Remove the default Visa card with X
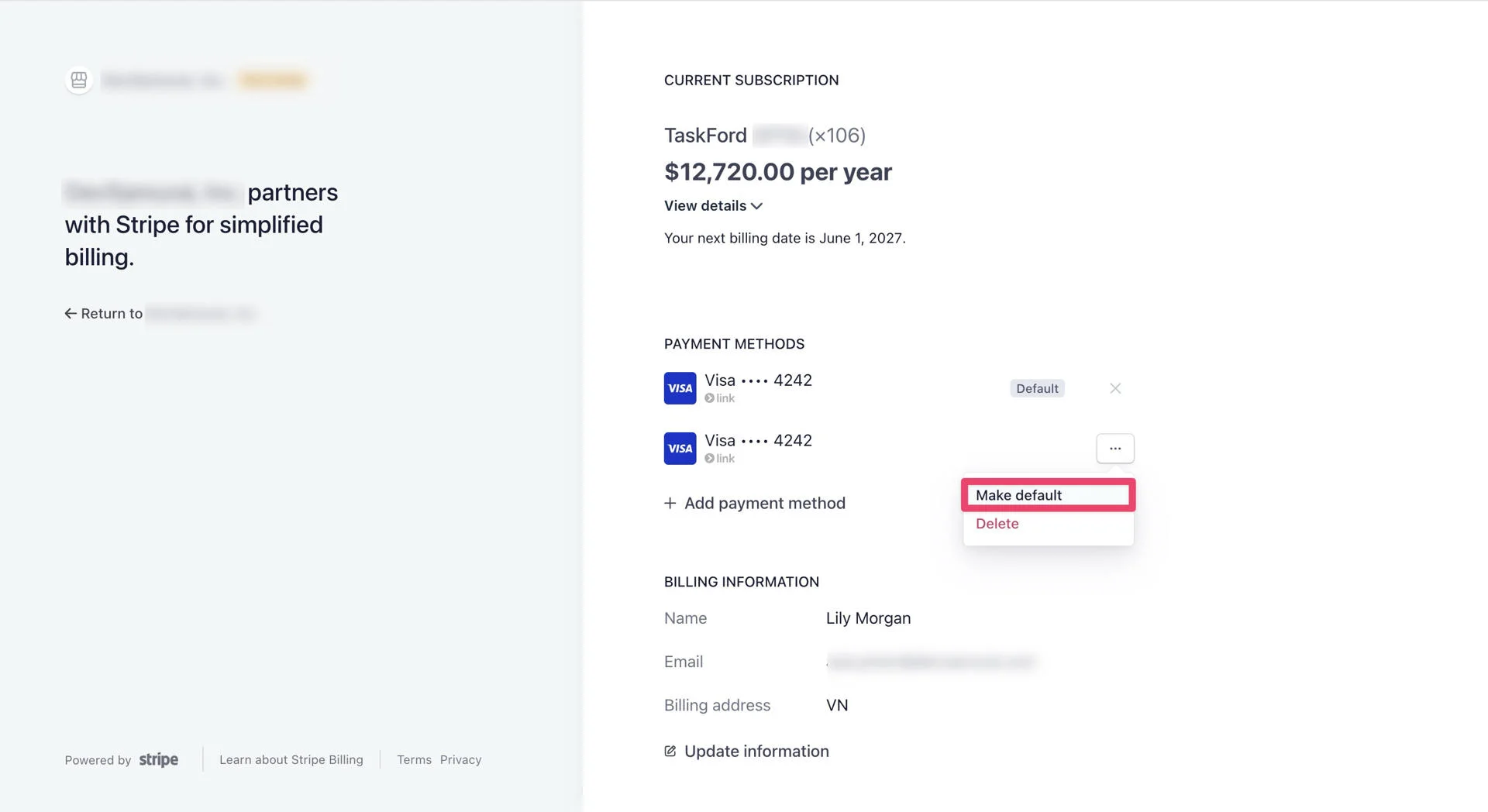The width and height of the screenshot is (1488, 812). click(1114, 388)
